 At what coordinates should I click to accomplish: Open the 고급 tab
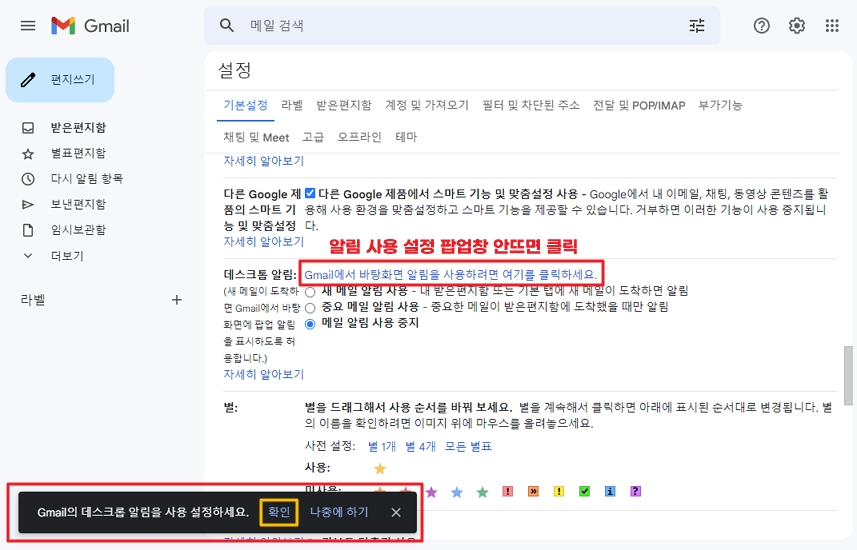point(313,137)
